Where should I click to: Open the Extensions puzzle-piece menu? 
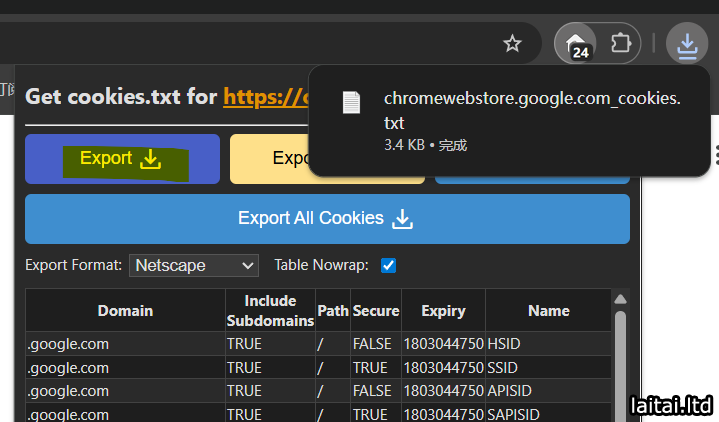point(621,44)
